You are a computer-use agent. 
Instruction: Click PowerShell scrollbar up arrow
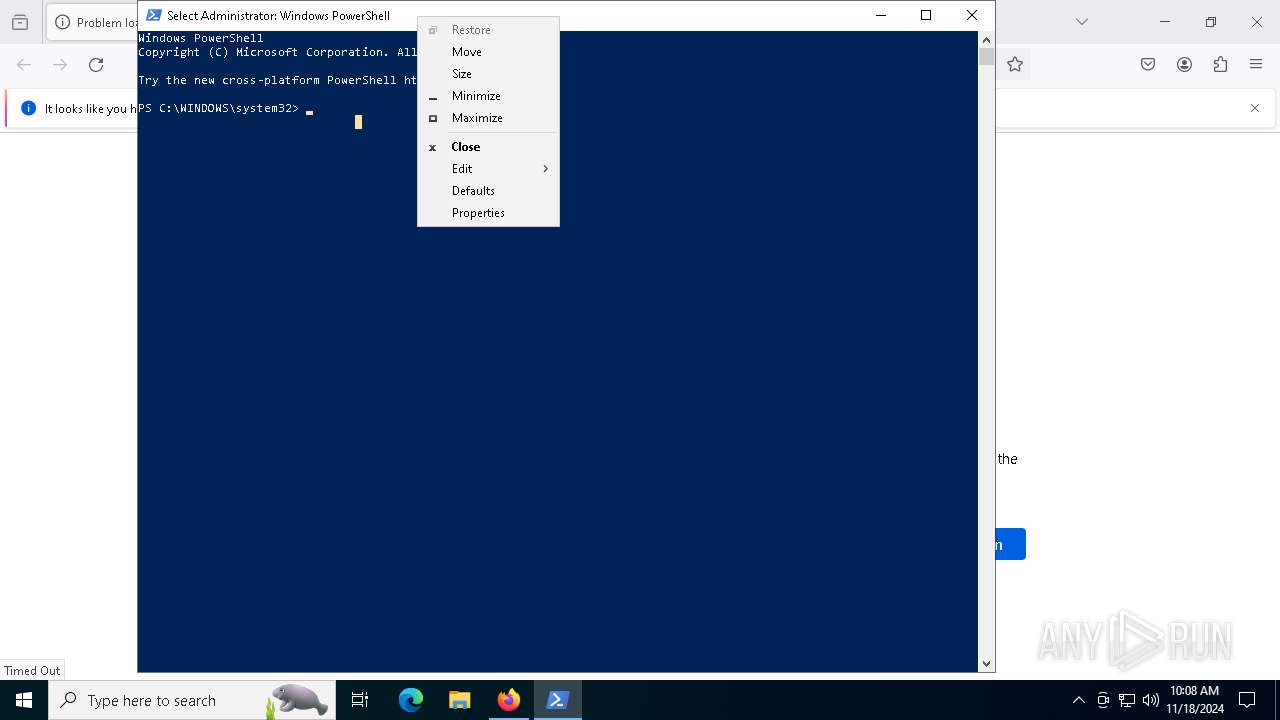pos(986,39)
